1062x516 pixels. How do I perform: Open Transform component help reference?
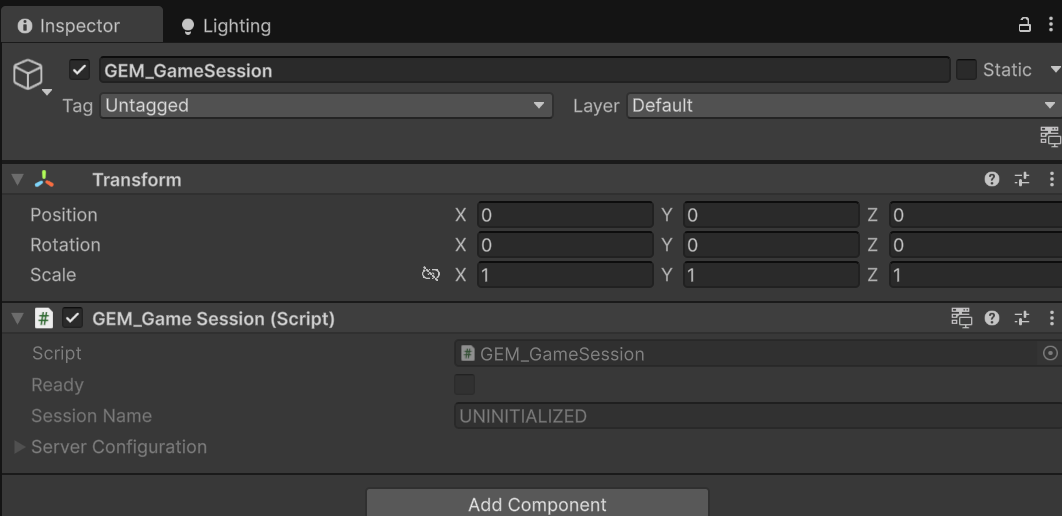(992, 180)
